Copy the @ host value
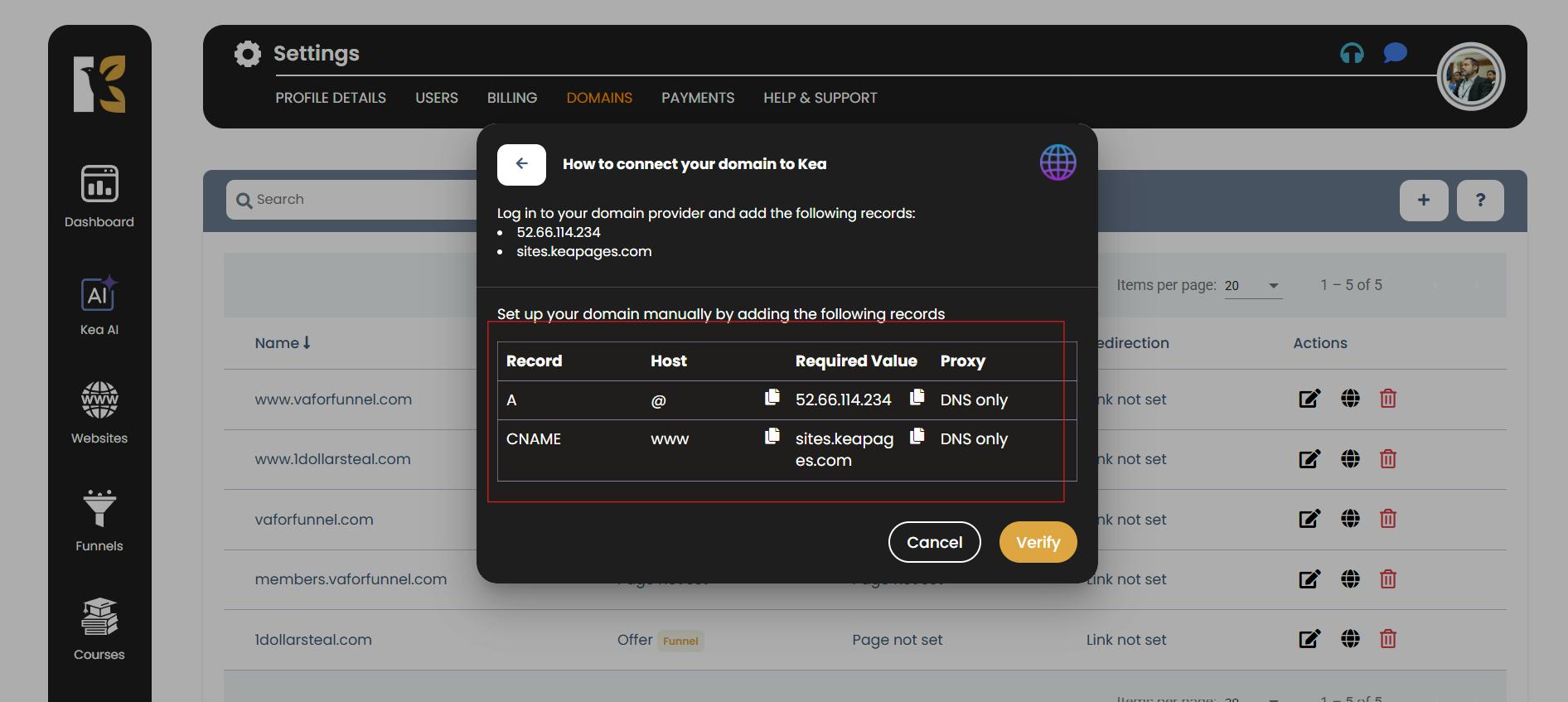The width and height of the screenshot is (1568, 702). (772, 398)
